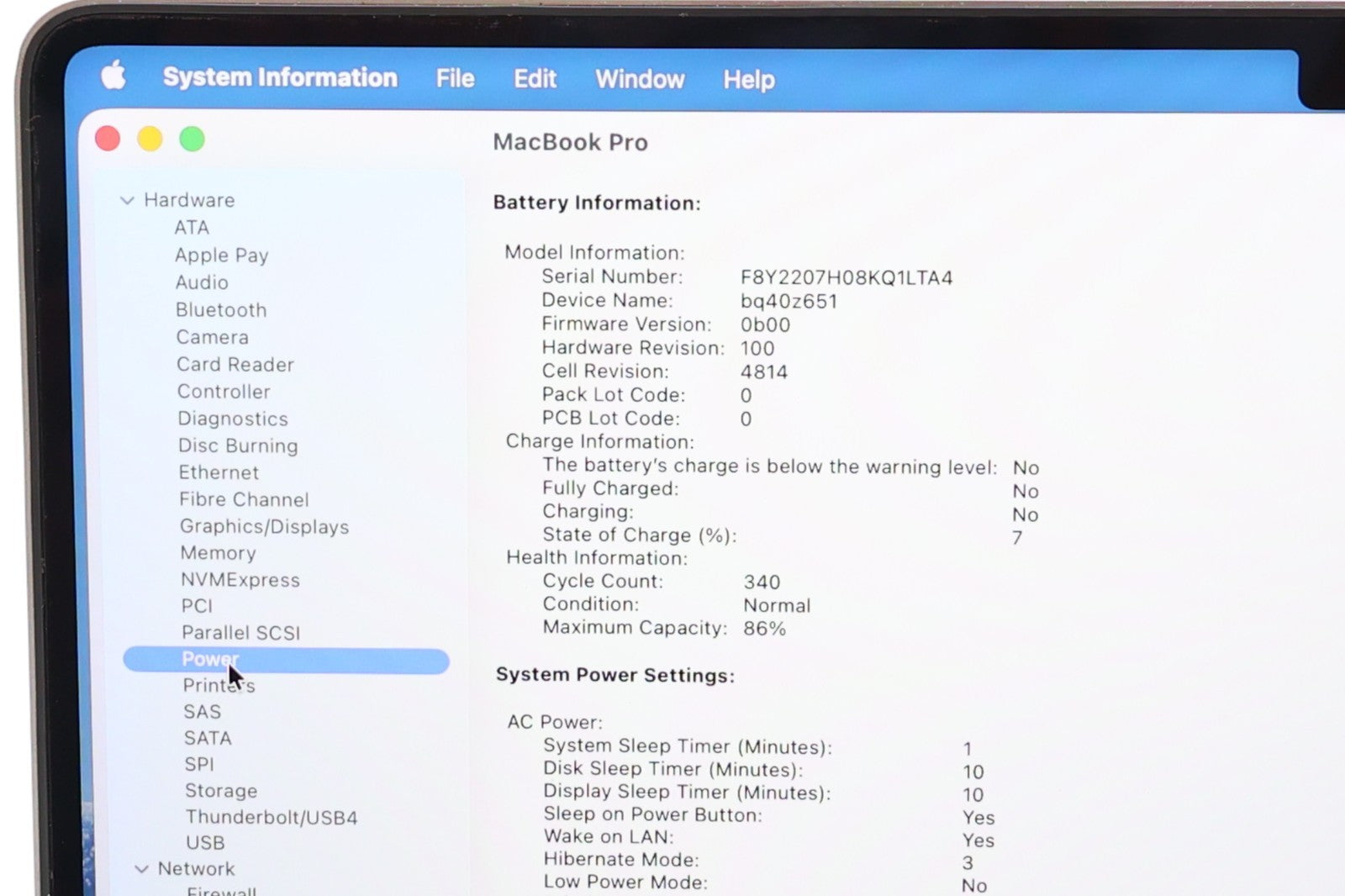1345x896 pixels.
Task: Choose the Memory sidebar item
Action: coord(218,553)
